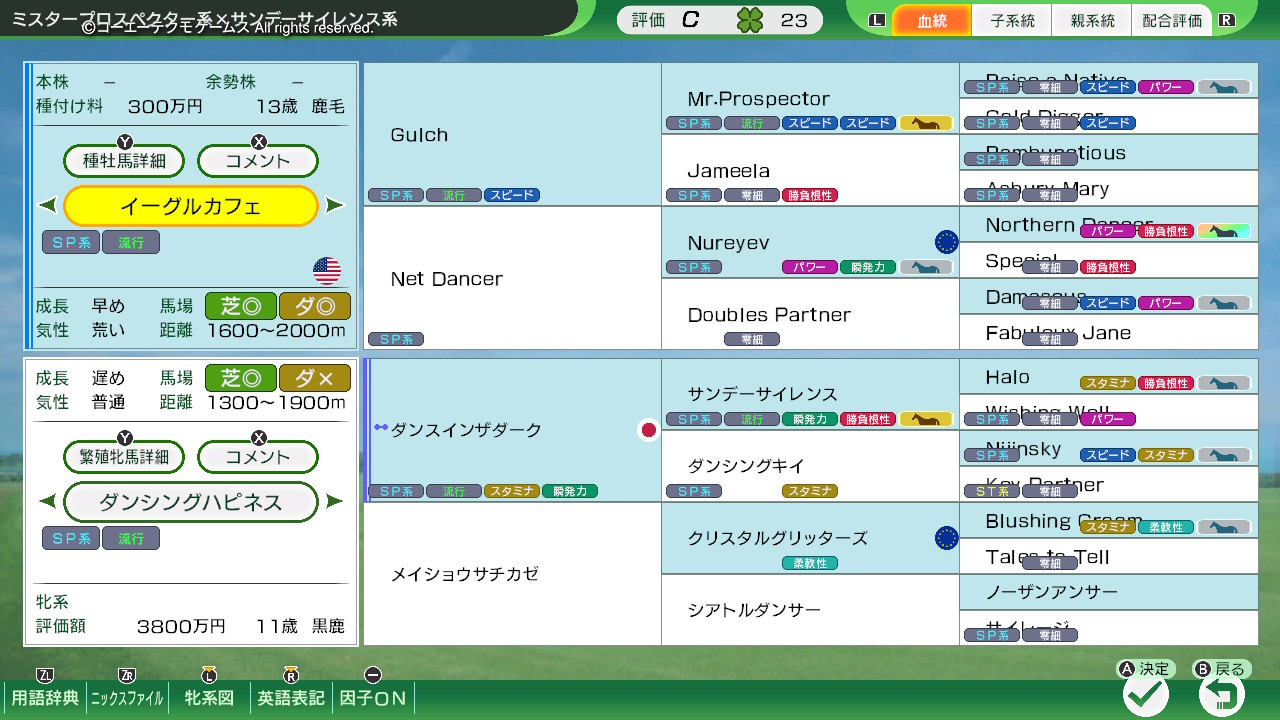The height and width of the screenshot is (720, 1280).
Task: Go back with the 戻る arrow icon
Action: pyautogui.click(x=1222, y=695)
